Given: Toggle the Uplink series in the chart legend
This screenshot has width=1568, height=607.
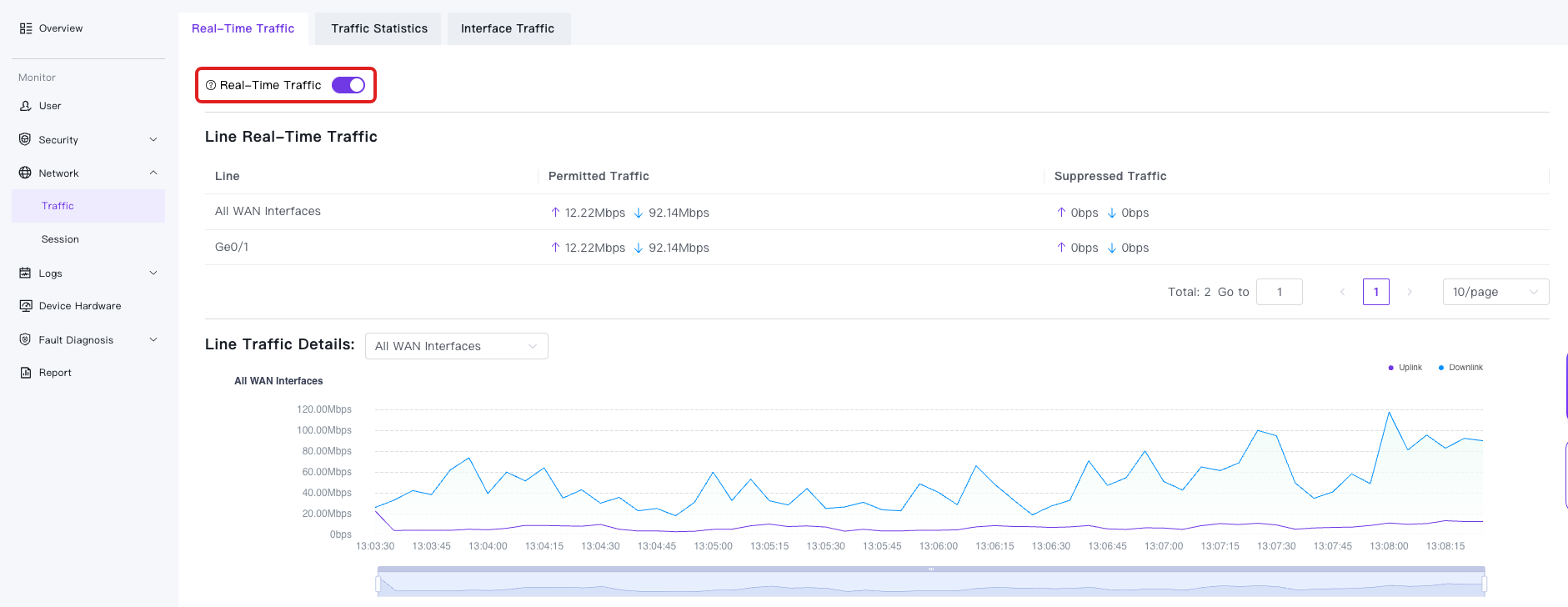Looking at the screenshot, I should tap(1405, 368).
